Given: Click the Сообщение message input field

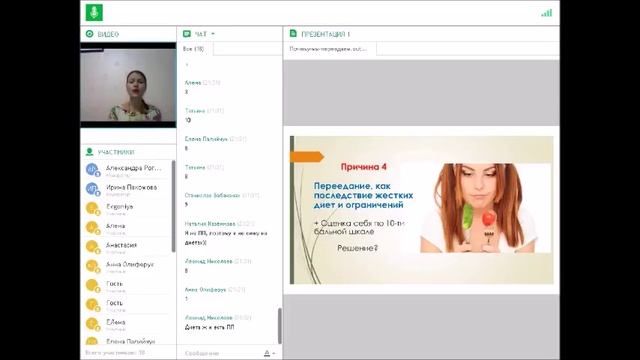Looking at the screenshot, I should click(220, 353).
